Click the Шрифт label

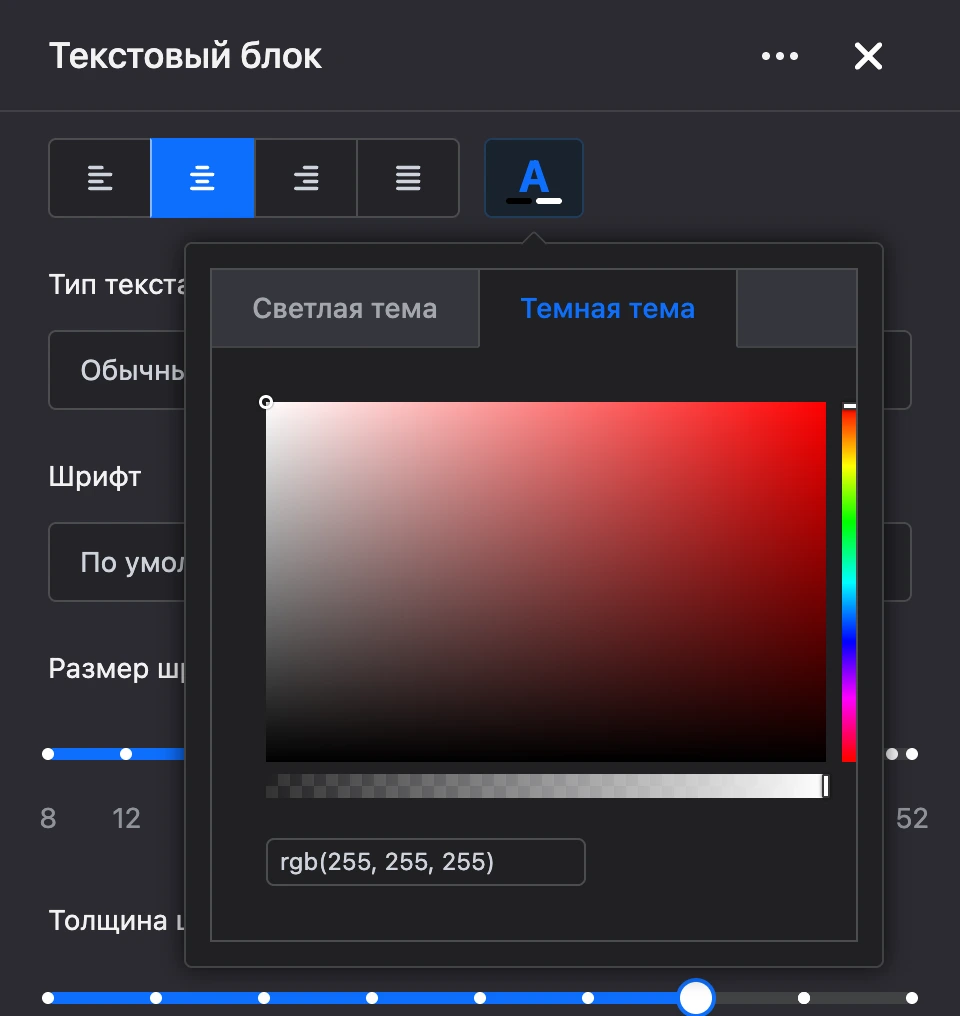click(95, 477)
